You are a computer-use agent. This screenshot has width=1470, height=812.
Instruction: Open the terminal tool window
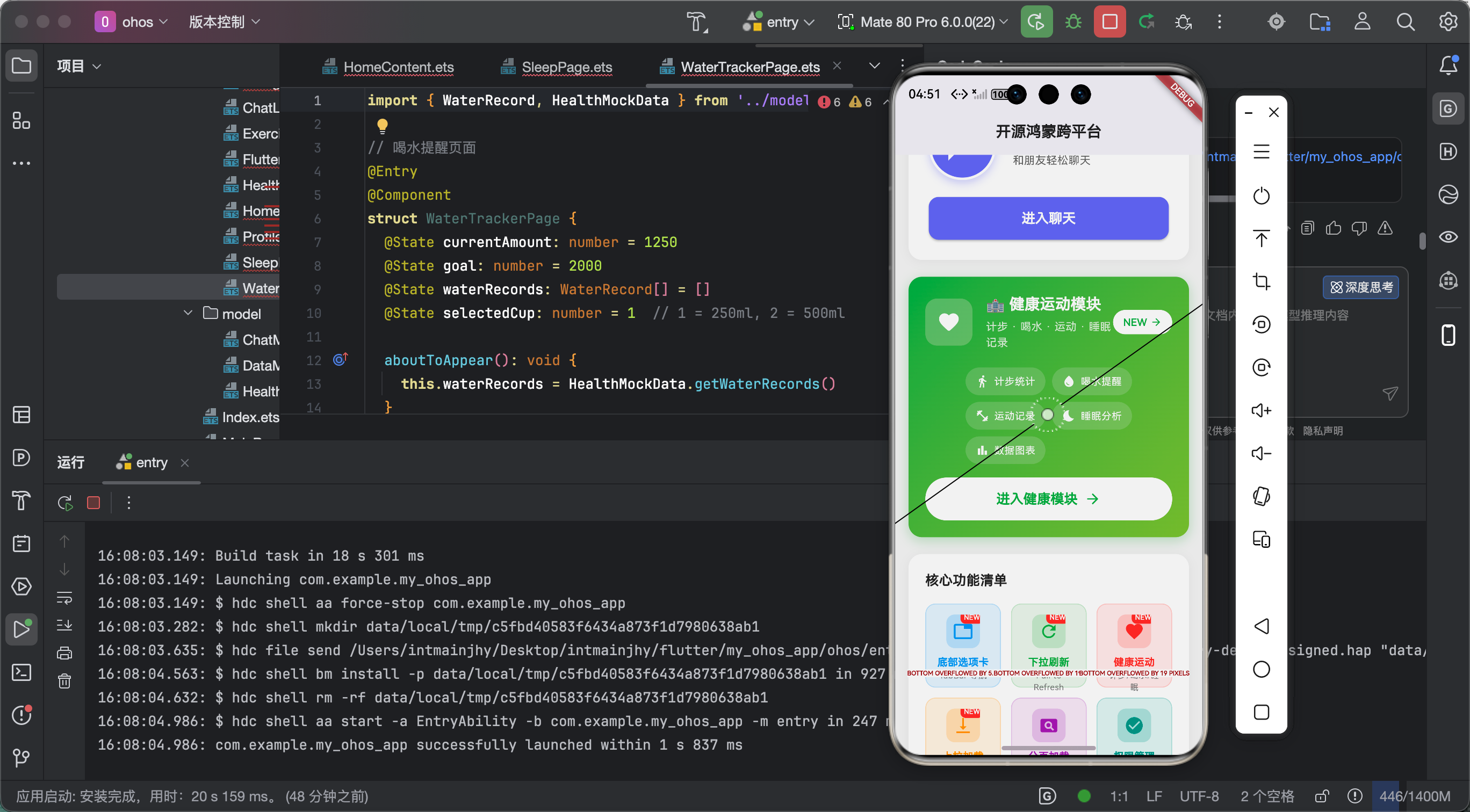[21, 672]
